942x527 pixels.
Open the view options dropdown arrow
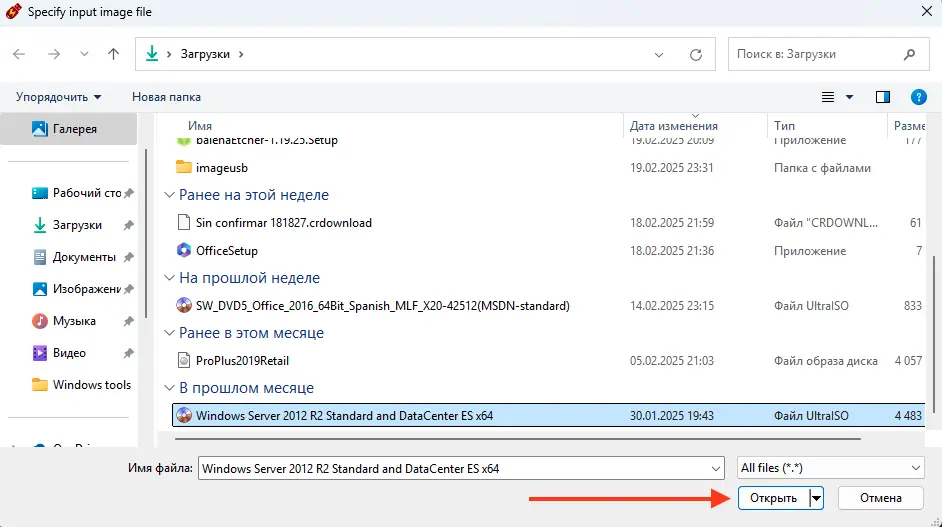tap(849, 97)
